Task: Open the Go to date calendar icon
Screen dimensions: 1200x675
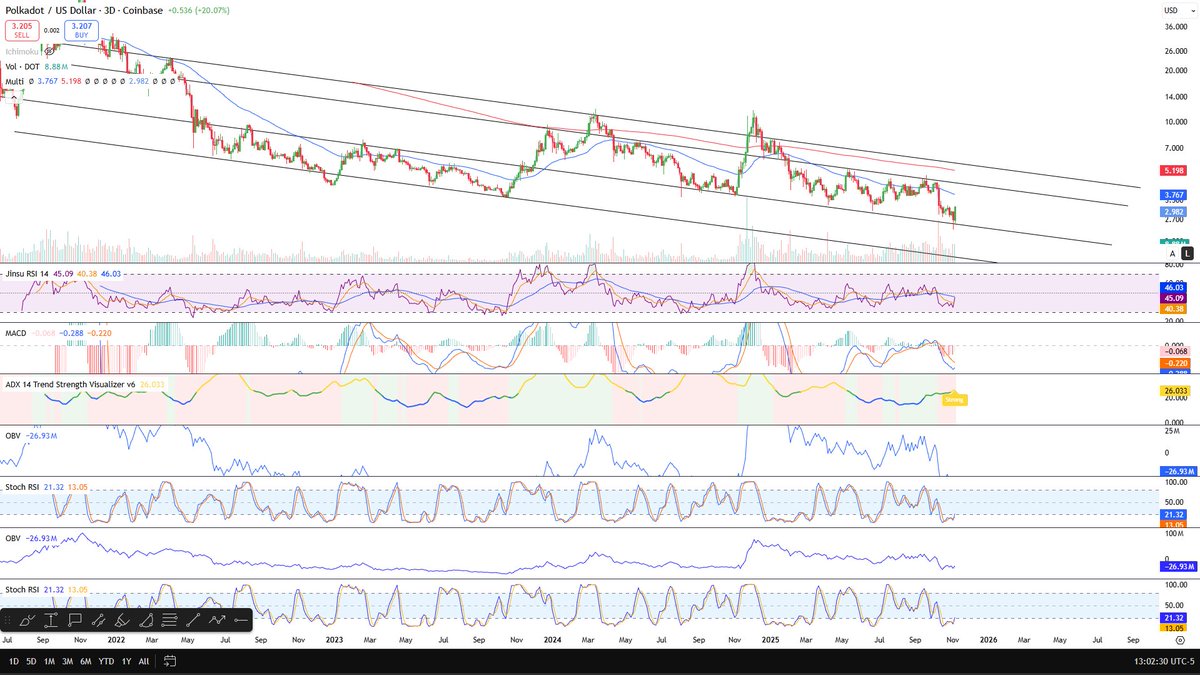Action: (170, 661)
